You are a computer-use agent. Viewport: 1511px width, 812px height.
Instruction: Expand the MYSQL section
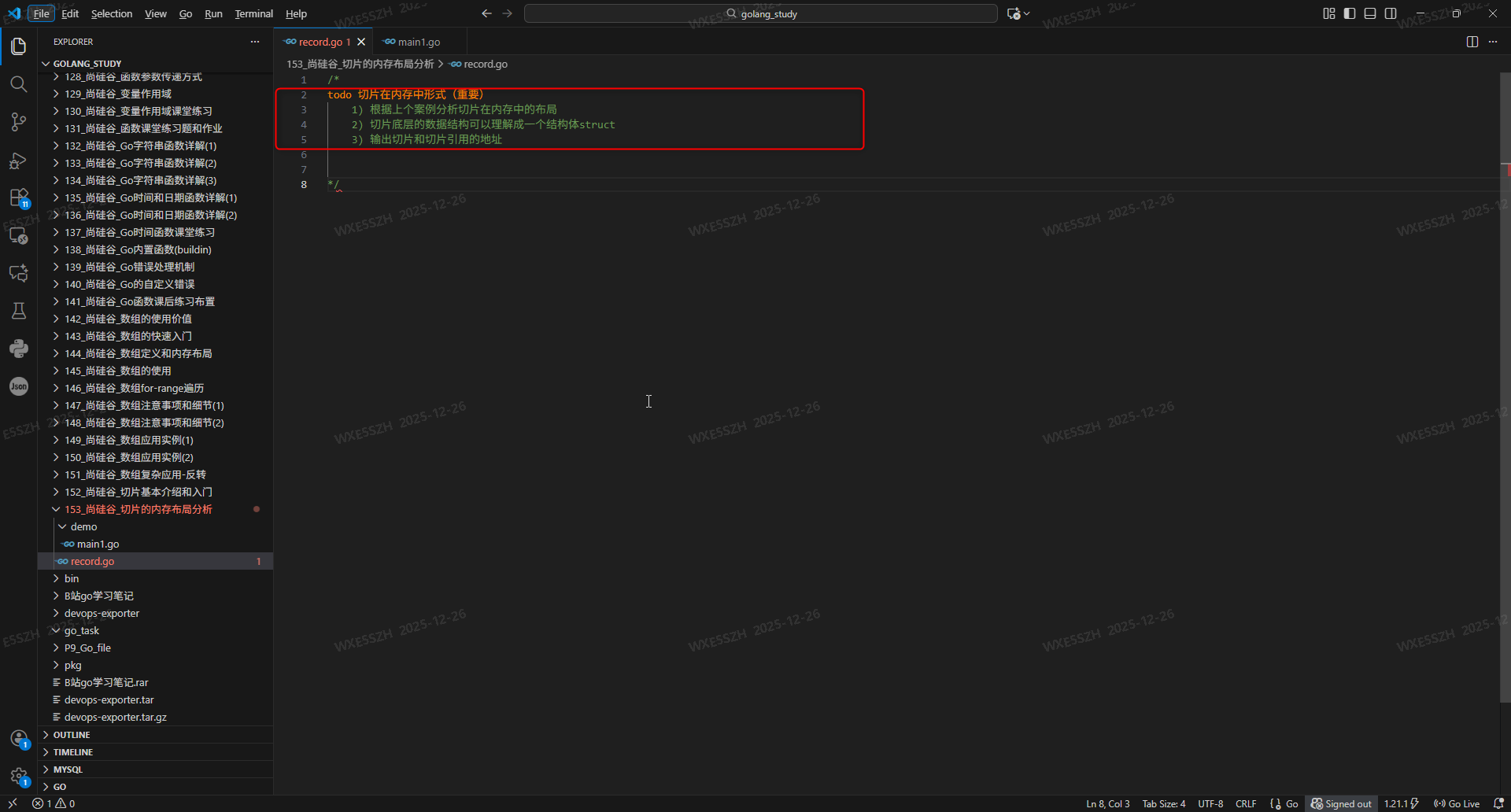pyautogui.click(x=155, y=770)
